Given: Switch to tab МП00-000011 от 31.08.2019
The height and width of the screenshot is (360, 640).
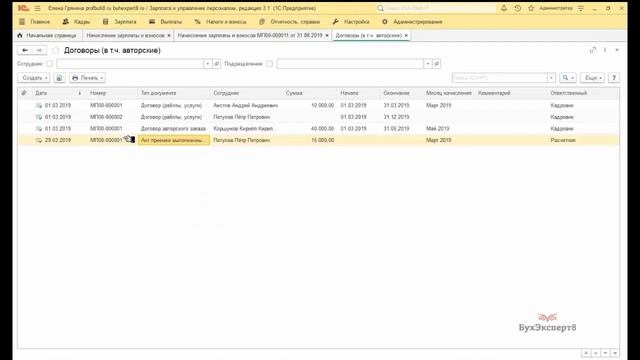Looking at the screenshot, I should [x=250, y=36].
